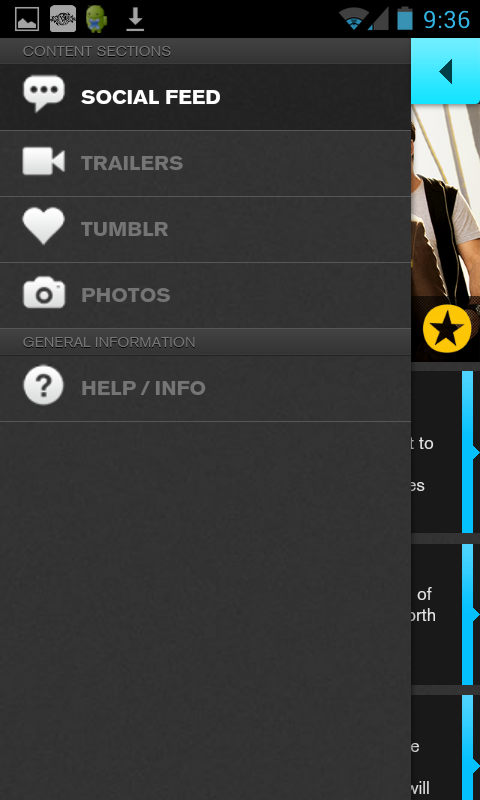Open the TUMBLR section
Viewport: 480px width, 800px height.
coord(205,230)
